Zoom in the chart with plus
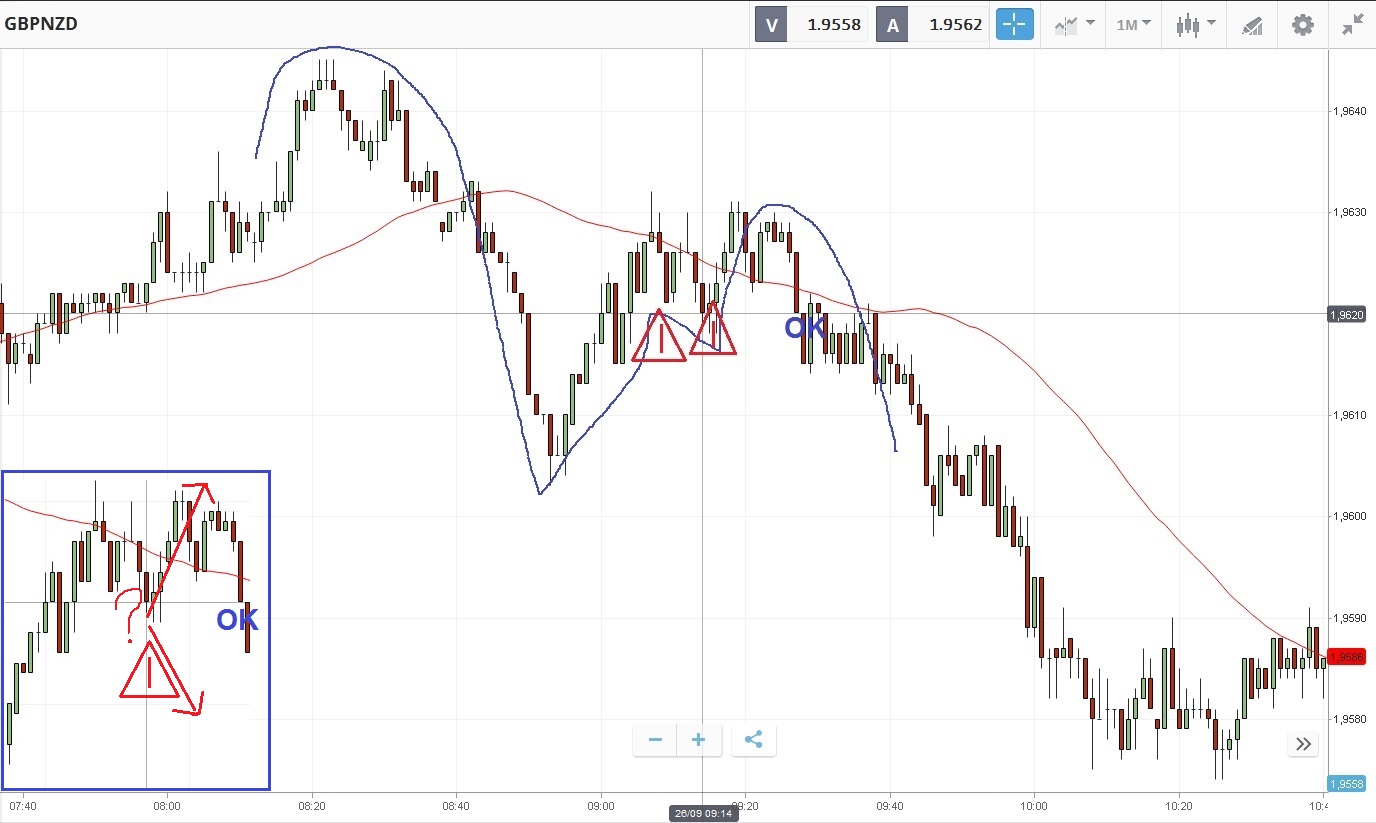The height and width of the screenshot is (823, 1376). click(x=698, y=740)
